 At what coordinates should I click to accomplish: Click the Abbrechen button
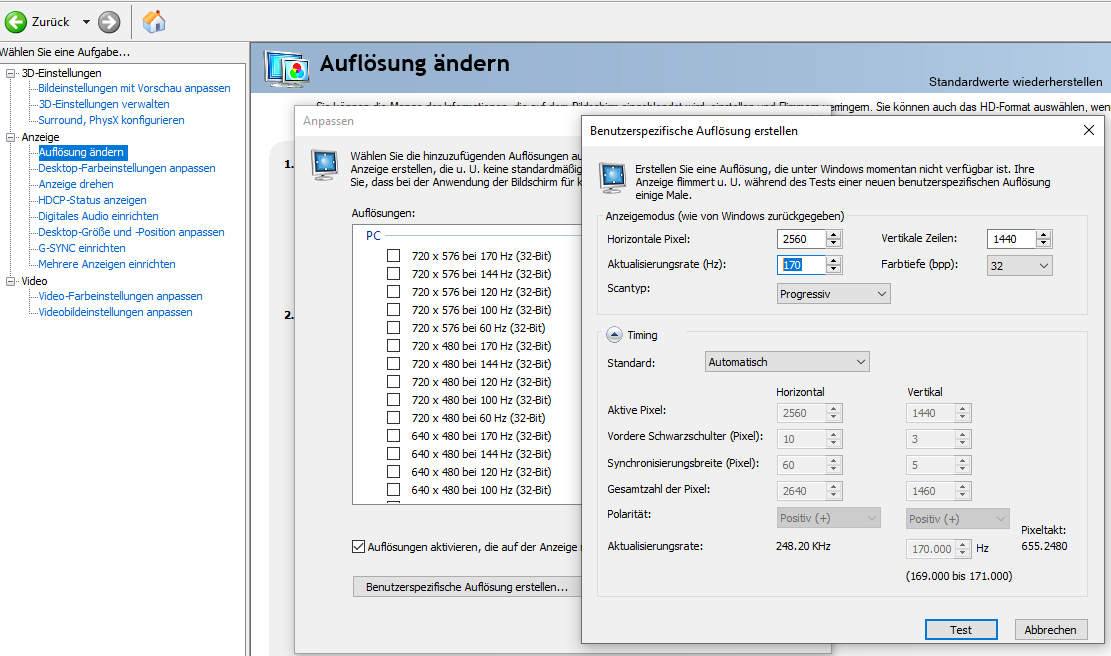pos(1050,630)
